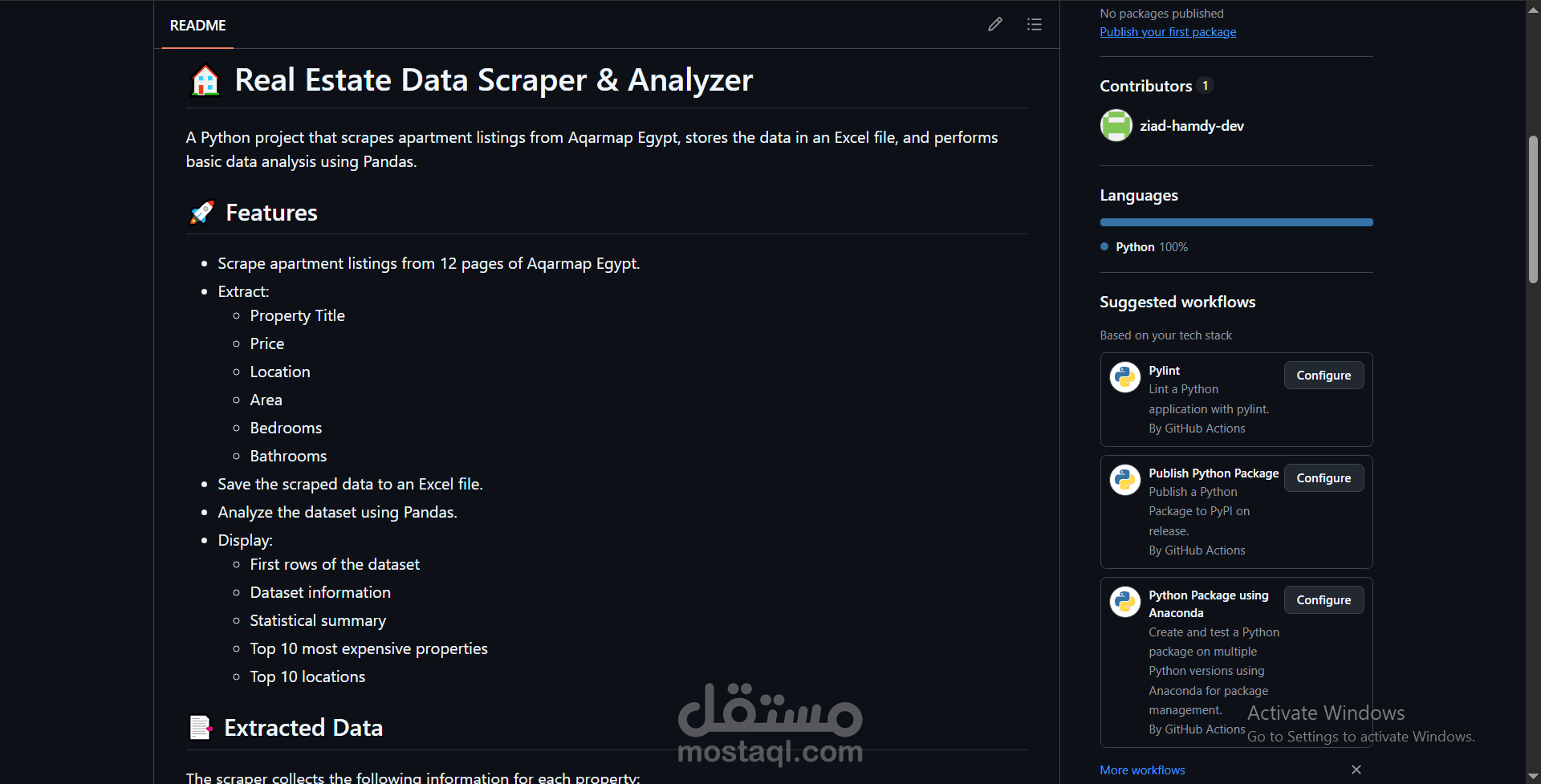Image resolution: width=1541 pixels, height=784 pixels.
Task: Click 'First rows of the dataset' item
Action: point(335,564)
